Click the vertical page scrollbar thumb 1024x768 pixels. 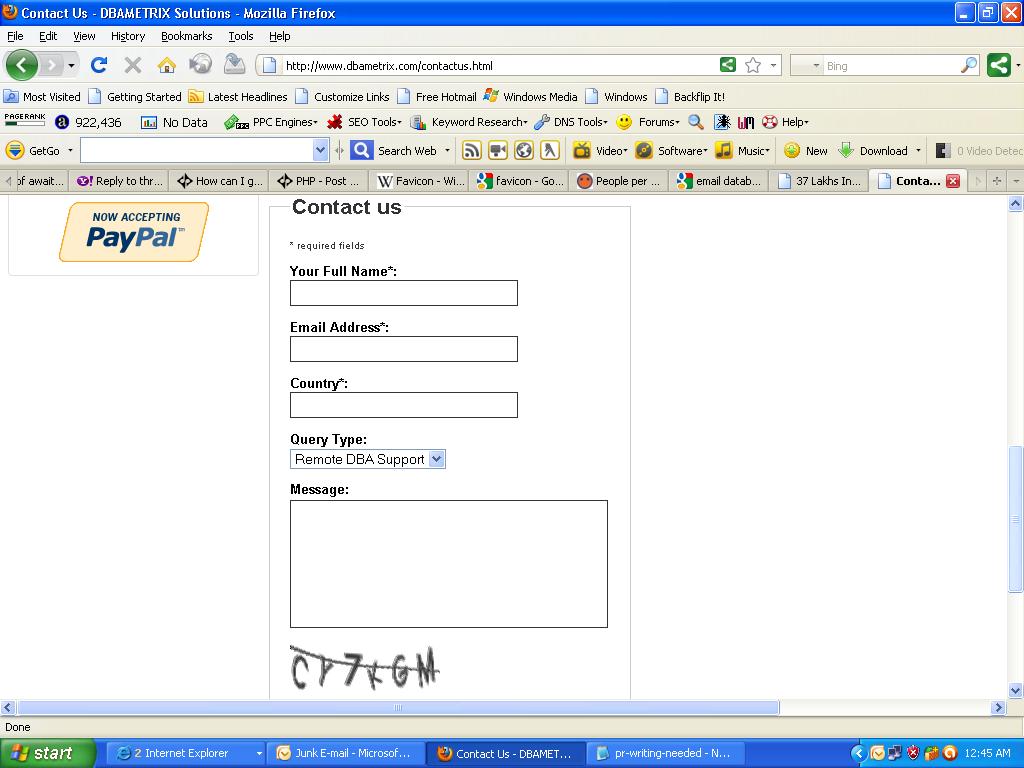(x=1015, y=519)
